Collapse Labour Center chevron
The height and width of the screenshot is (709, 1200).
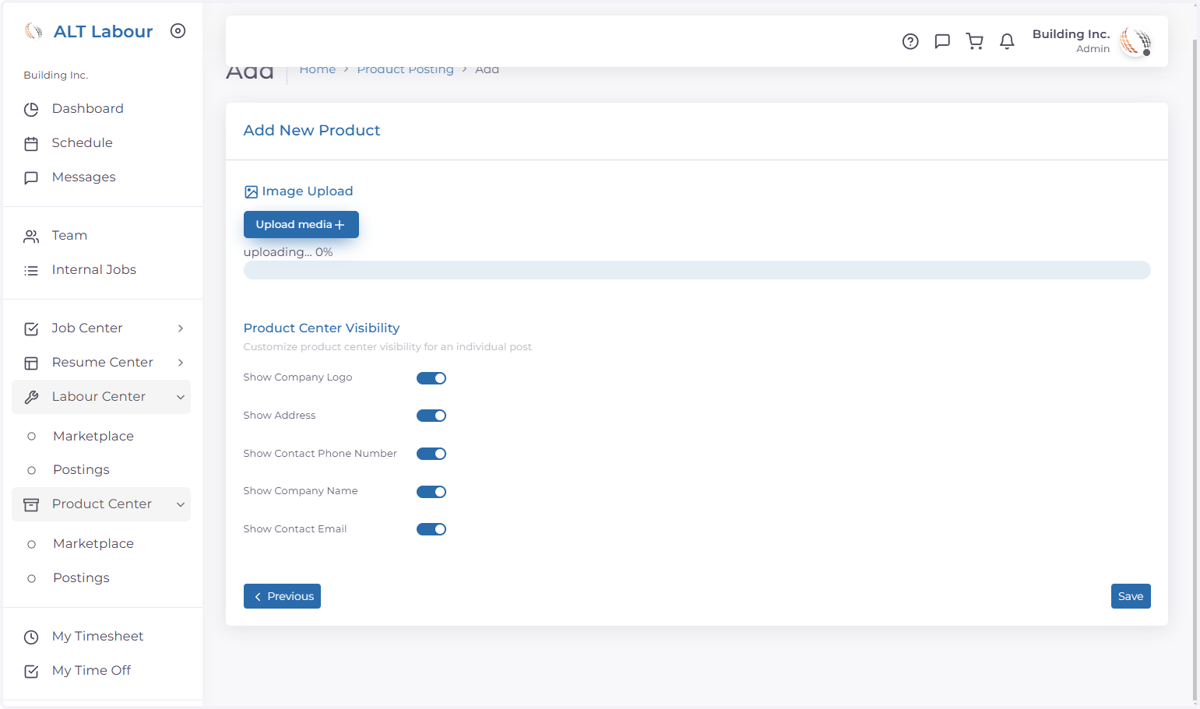point(180,397)
